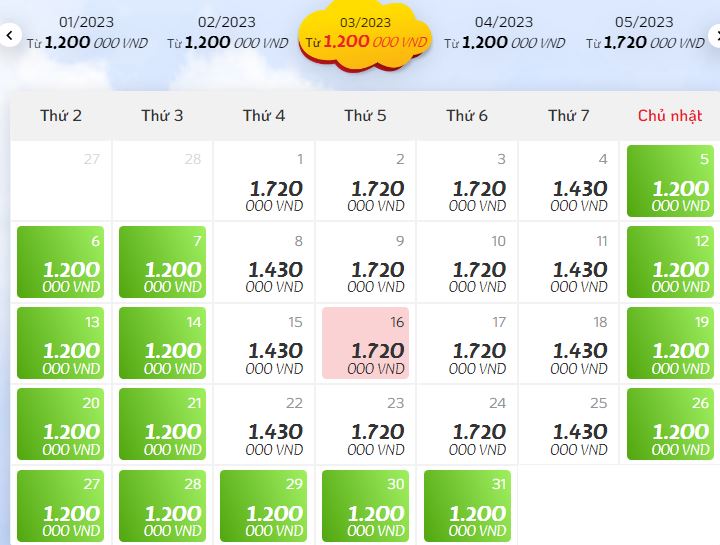Select the 01/2023 month tab
Image resolution: width=720 pixels, height=545 pixels.
coord(87,33)
